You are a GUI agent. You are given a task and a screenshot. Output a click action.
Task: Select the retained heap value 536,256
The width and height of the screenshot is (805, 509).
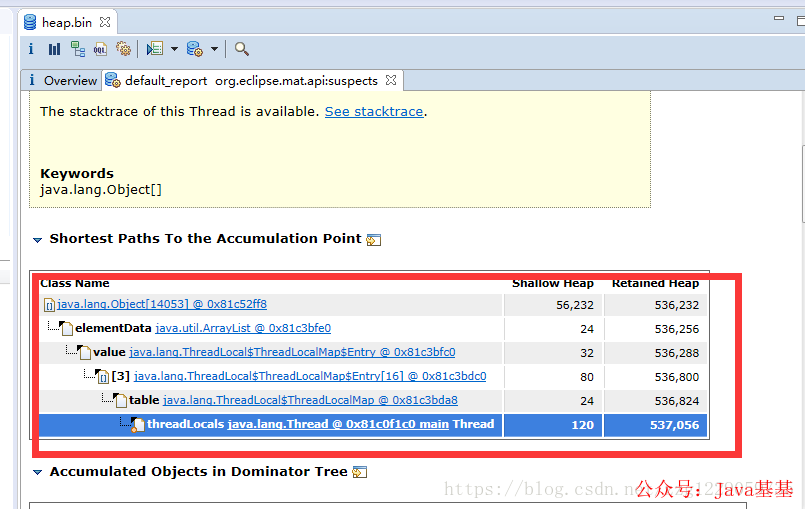click(677, 329)
